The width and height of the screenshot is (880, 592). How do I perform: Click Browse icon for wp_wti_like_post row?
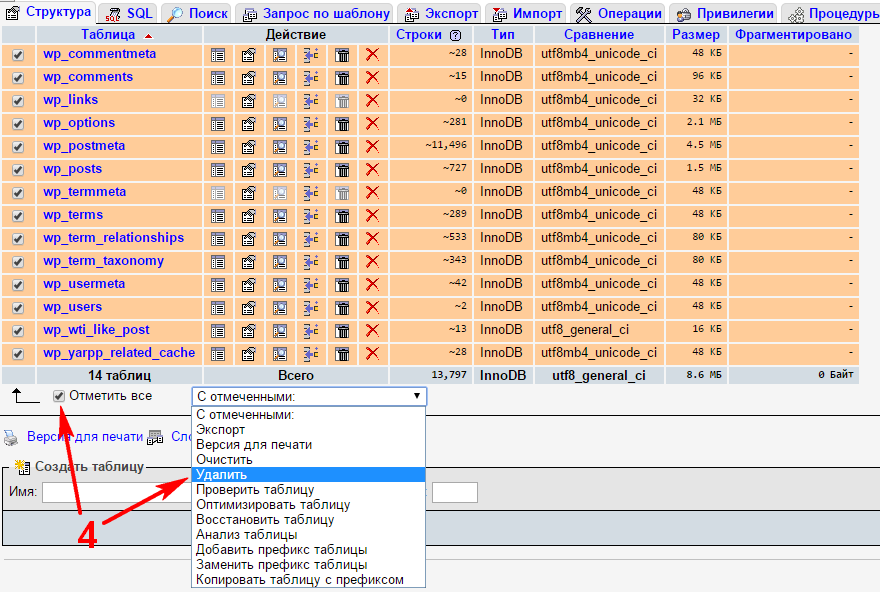(x=218, y=331)
